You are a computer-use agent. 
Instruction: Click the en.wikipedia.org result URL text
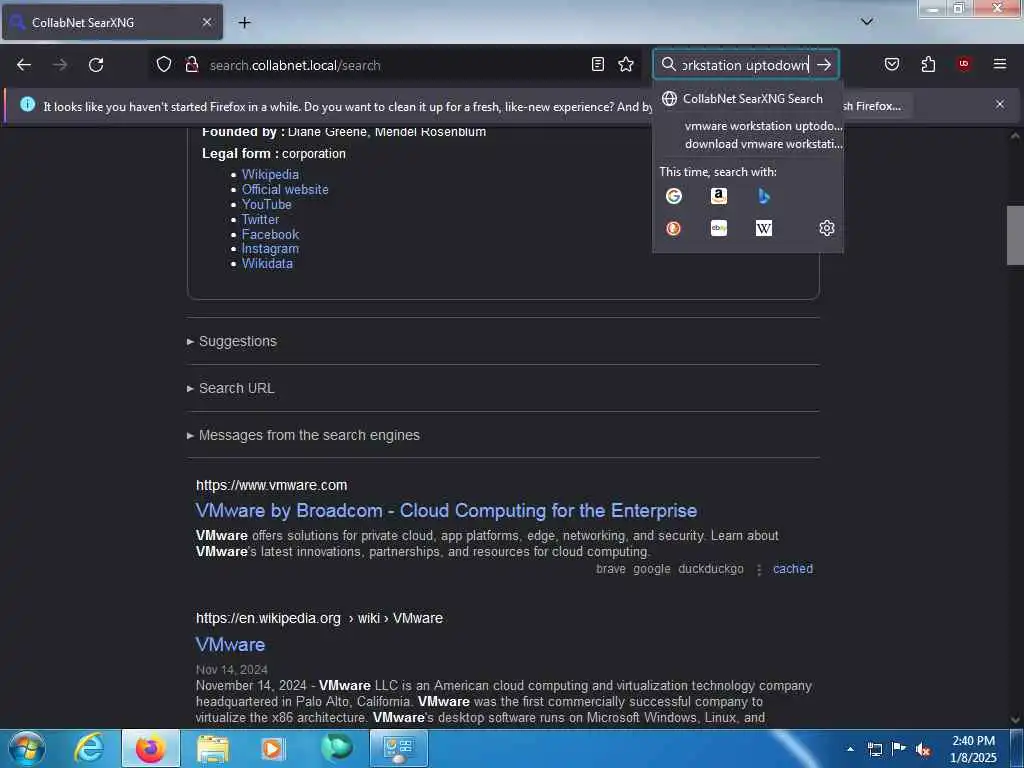pos(319,618)
